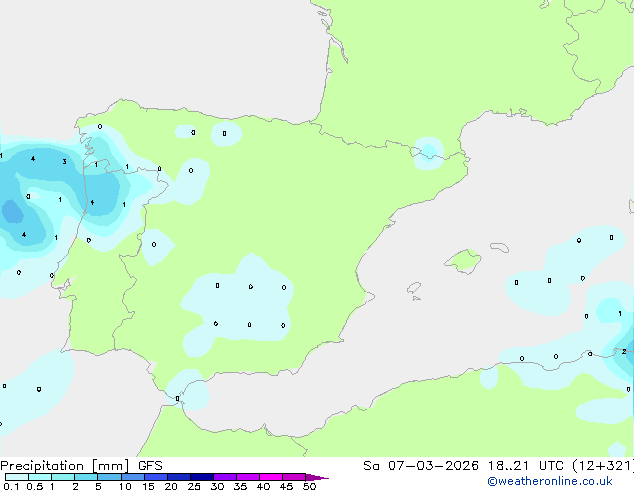Click the over-50 mm legend arrow tip
The image size is (634, 490).
tap(317, 477)
